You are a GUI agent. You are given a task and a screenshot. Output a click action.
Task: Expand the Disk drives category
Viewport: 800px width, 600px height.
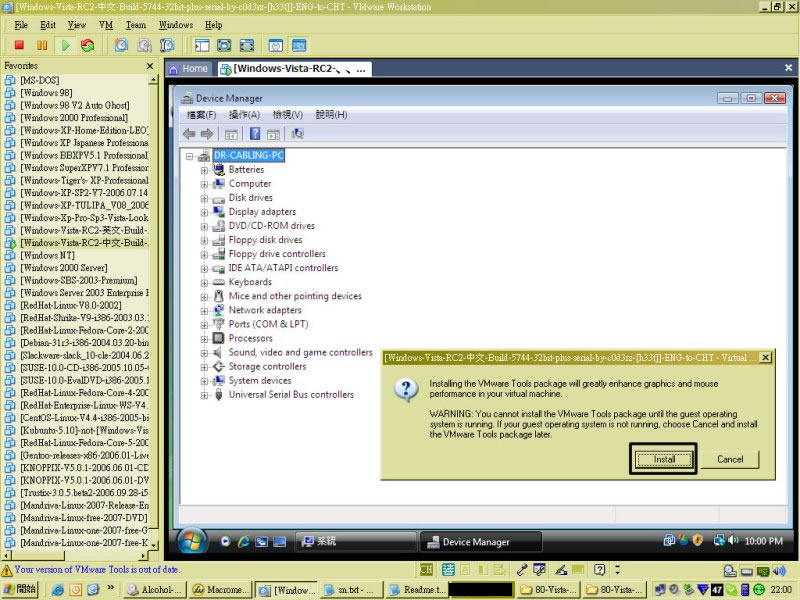tap(204, 198)
